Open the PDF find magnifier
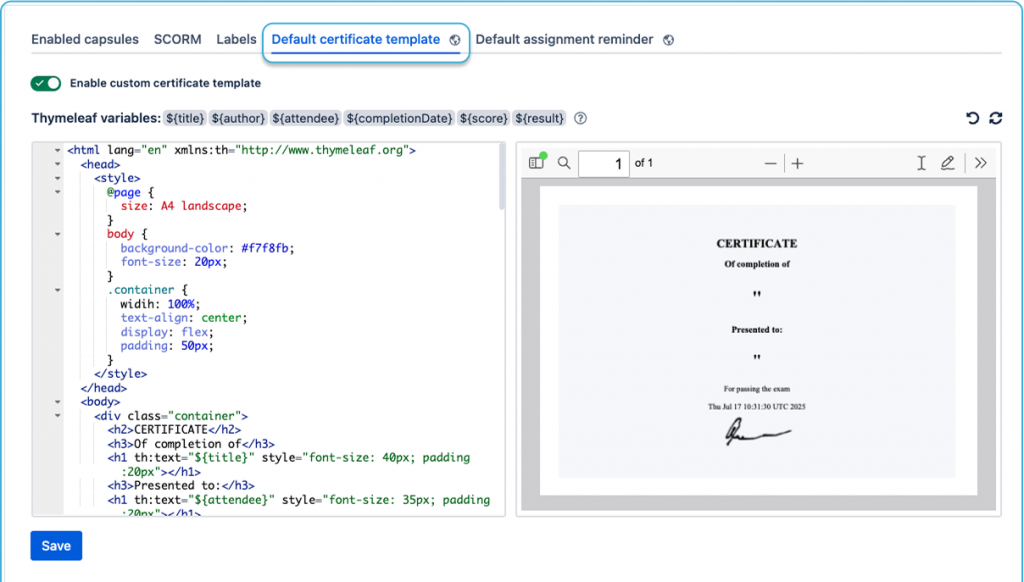This screenshot has width=1024, height=582. (x=564, y=163)
